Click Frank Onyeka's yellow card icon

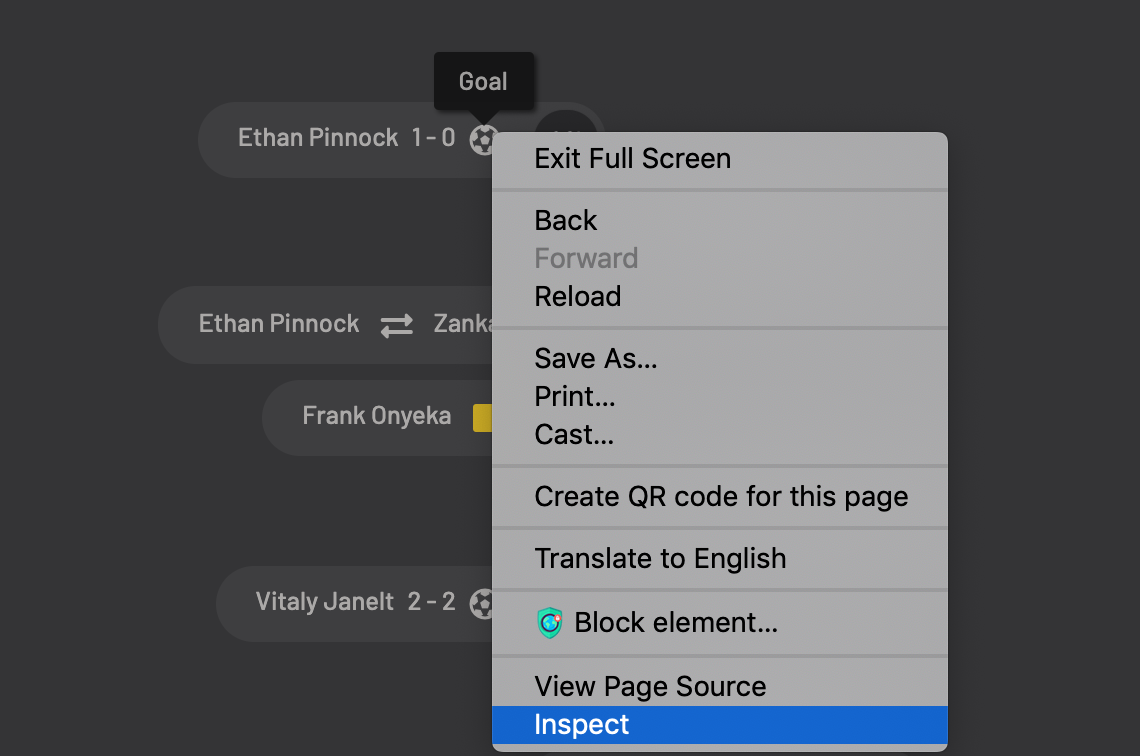pos(482,417)
